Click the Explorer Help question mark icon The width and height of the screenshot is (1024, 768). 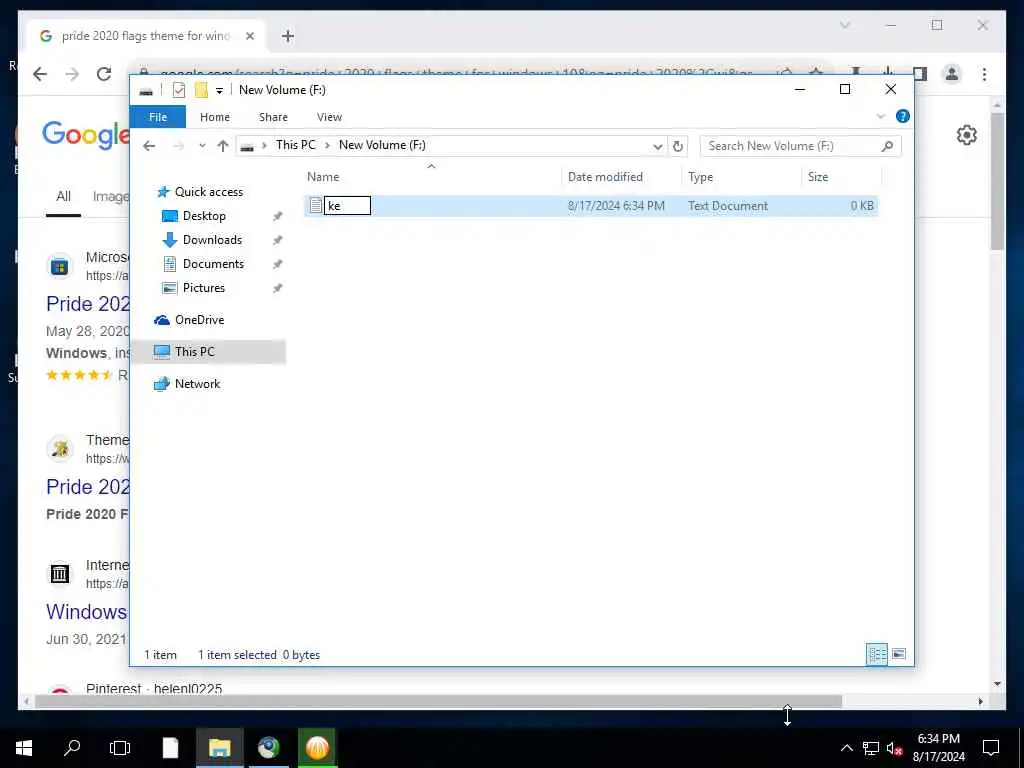[903, 116]
